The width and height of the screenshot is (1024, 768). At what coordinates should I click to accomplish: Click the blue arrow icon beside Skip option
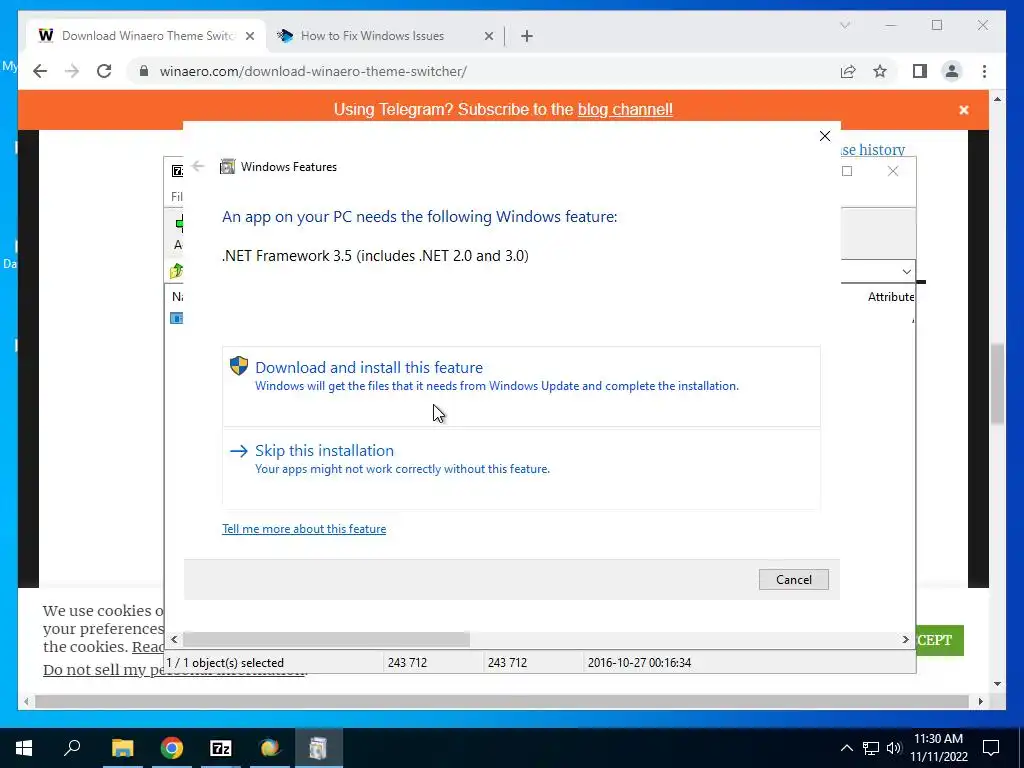[239, 451]
